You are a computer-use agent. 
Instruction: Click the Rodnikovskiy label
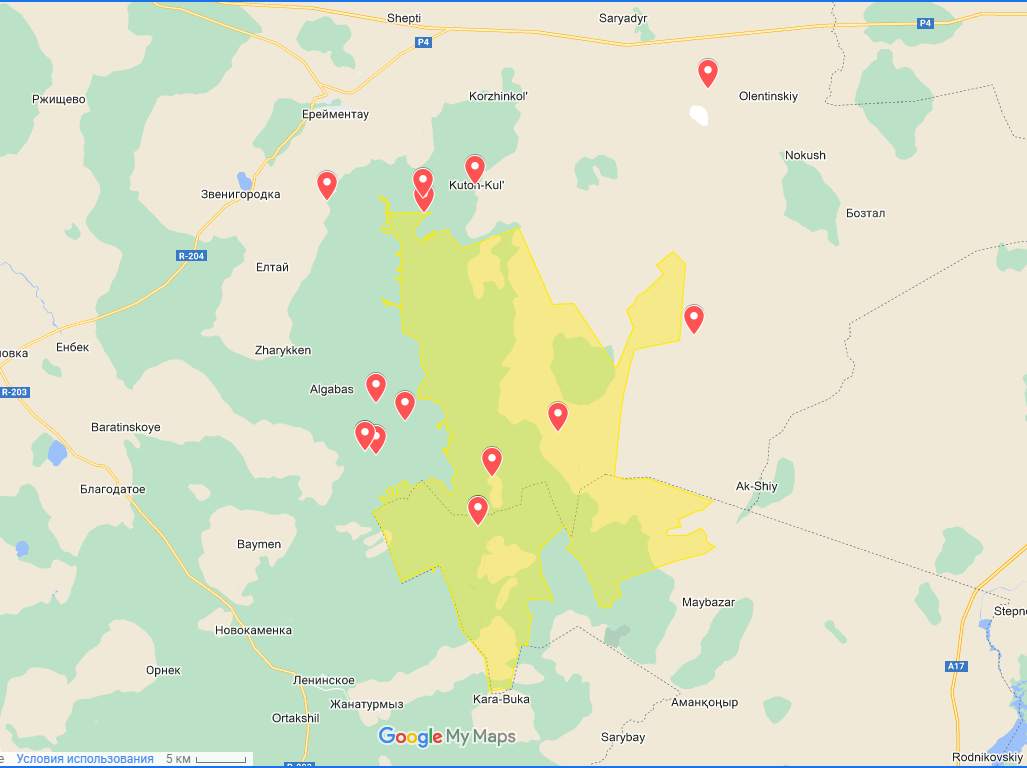coord(989,758)
